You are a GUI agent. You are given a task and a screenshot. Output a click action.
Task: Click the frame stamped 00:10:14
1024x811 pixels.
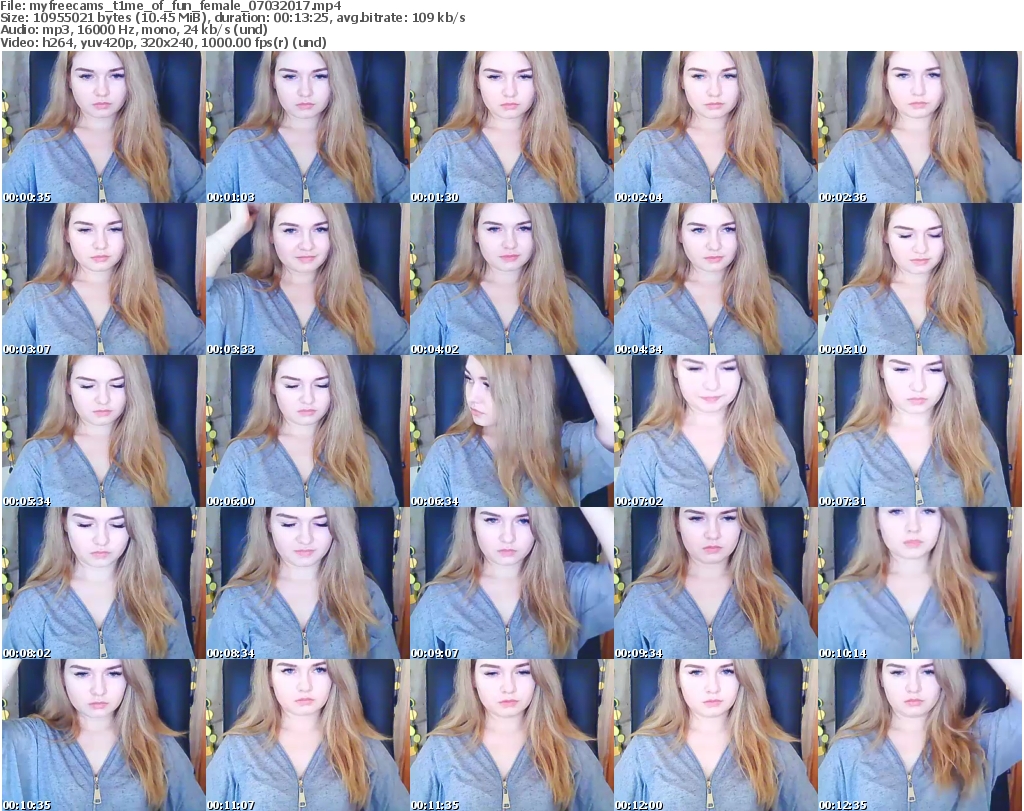(x=920, y=583)
